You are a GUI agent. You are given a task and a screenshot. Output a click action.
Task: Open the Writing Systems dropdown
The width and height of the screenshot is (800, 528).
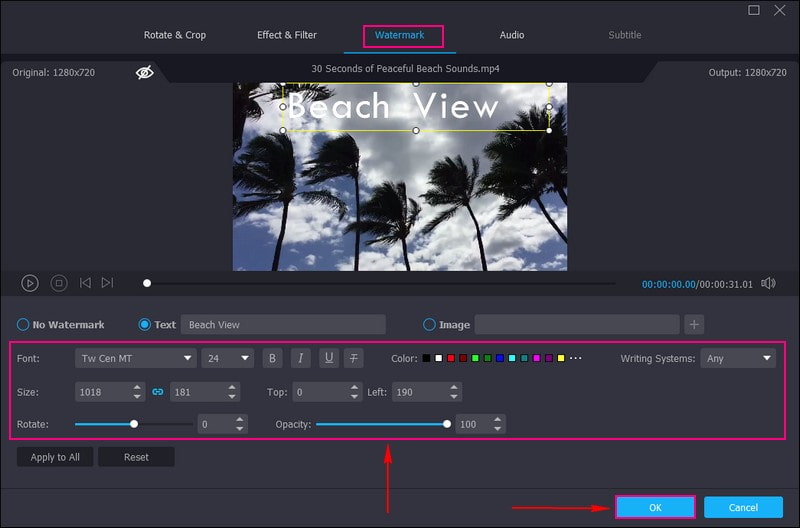coord(738,358)
